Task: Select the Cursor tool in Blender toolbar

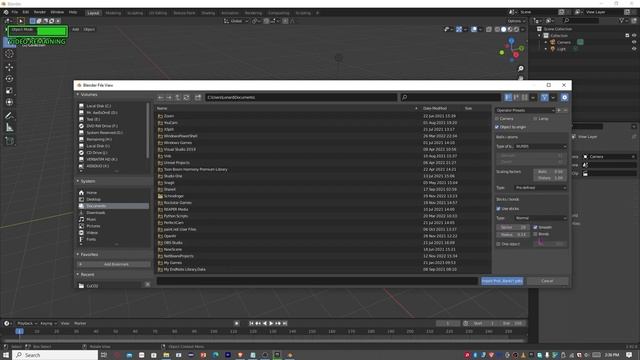Action: [x=9, y=53]
